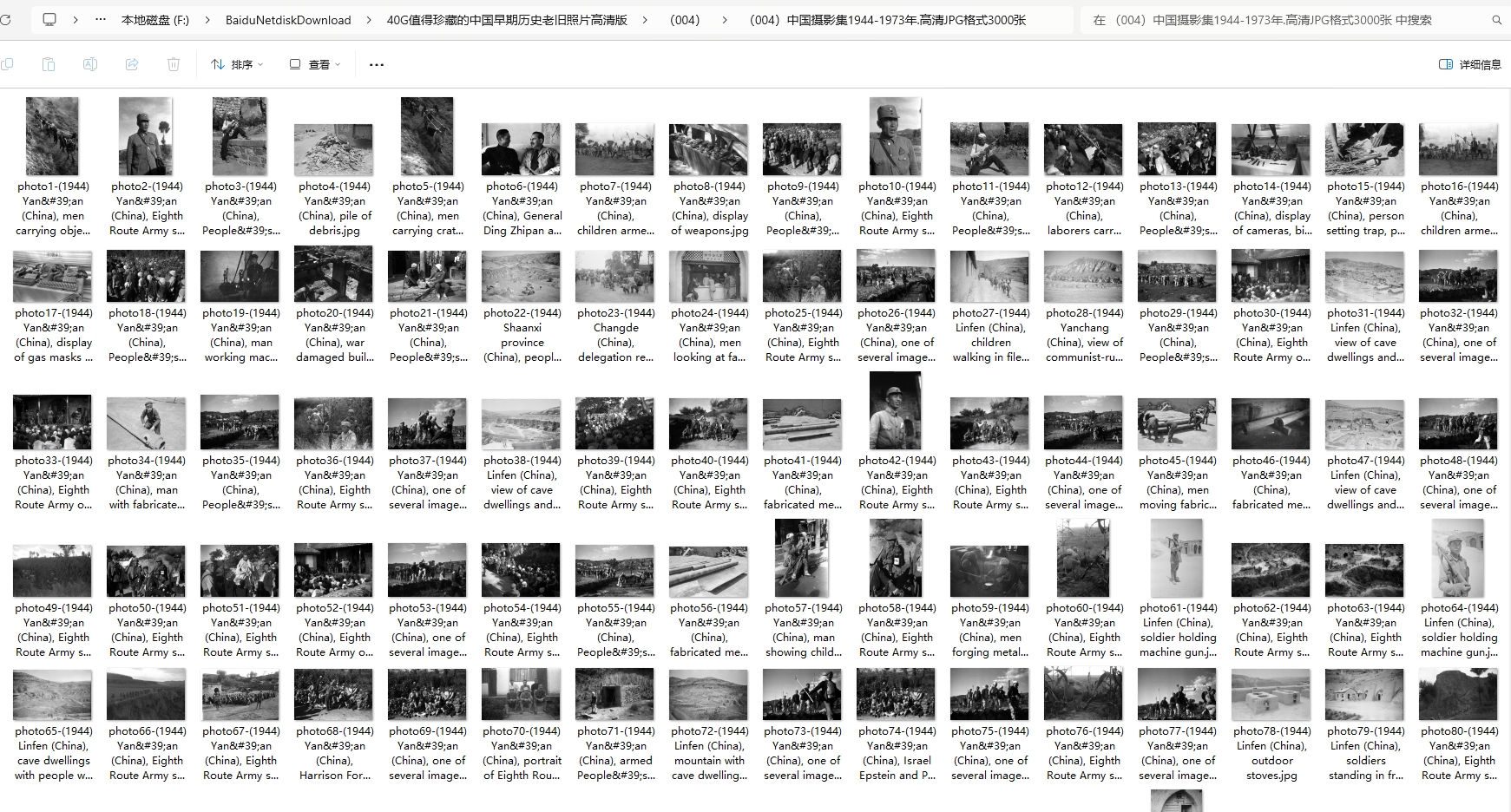Select photo4-(1944) pile of debris.jpg thumbnail
Image resolution: width=1511 pixels, height=812 pixels.
[334, 149]
